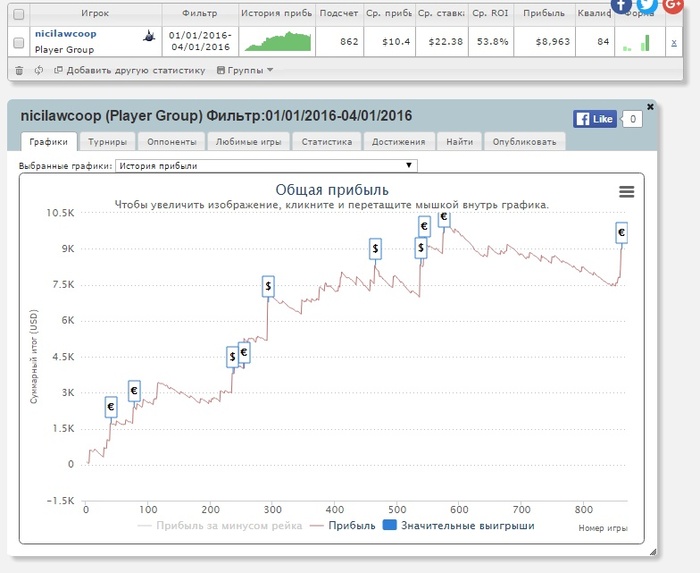Click the refresh icon below table

pos(39,70)
